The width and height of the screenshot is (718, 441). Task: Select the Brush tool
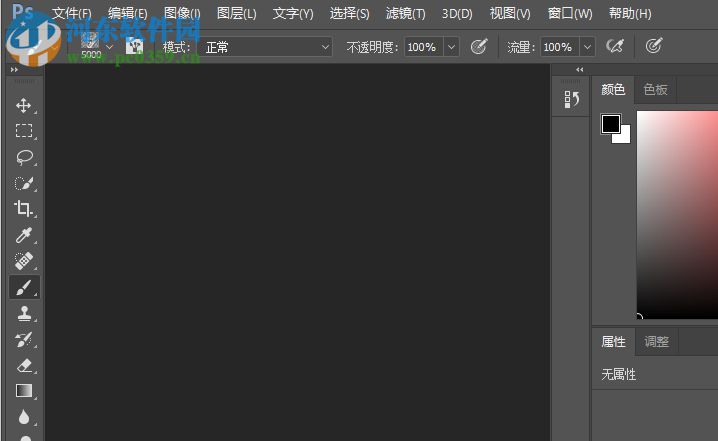[x=24, y=287]
